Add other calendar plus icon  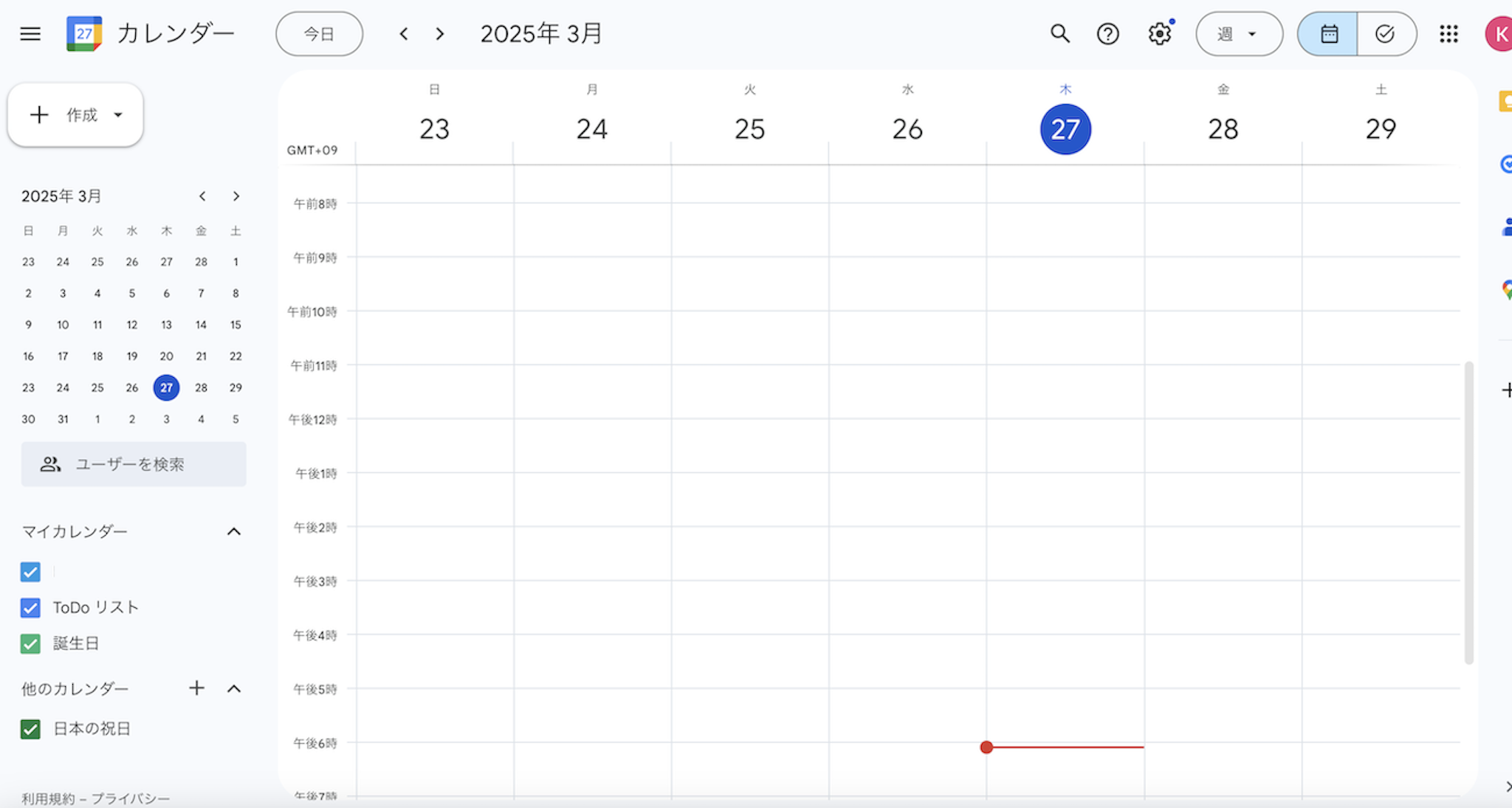click(196, 688)
